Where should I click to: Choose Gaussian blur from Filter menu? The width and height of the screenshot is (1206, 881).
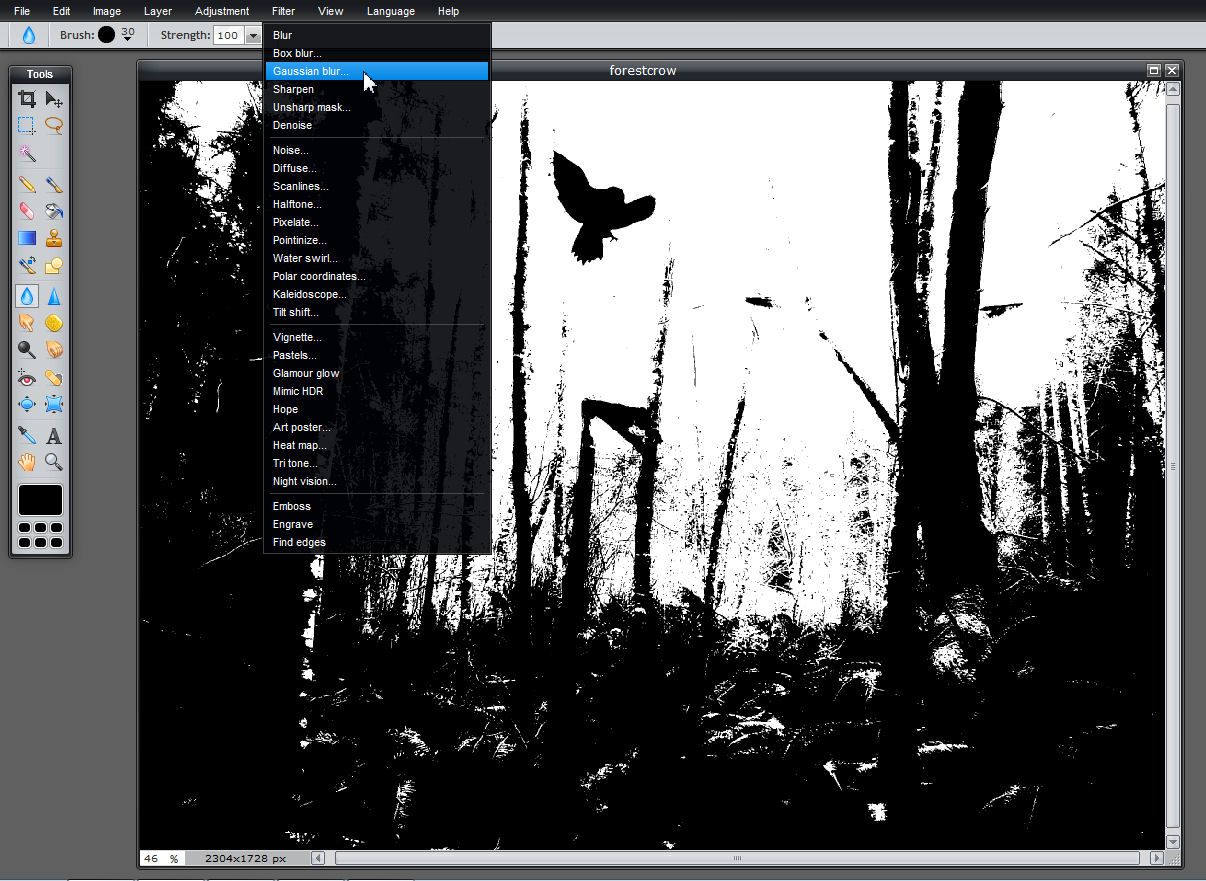377,71
